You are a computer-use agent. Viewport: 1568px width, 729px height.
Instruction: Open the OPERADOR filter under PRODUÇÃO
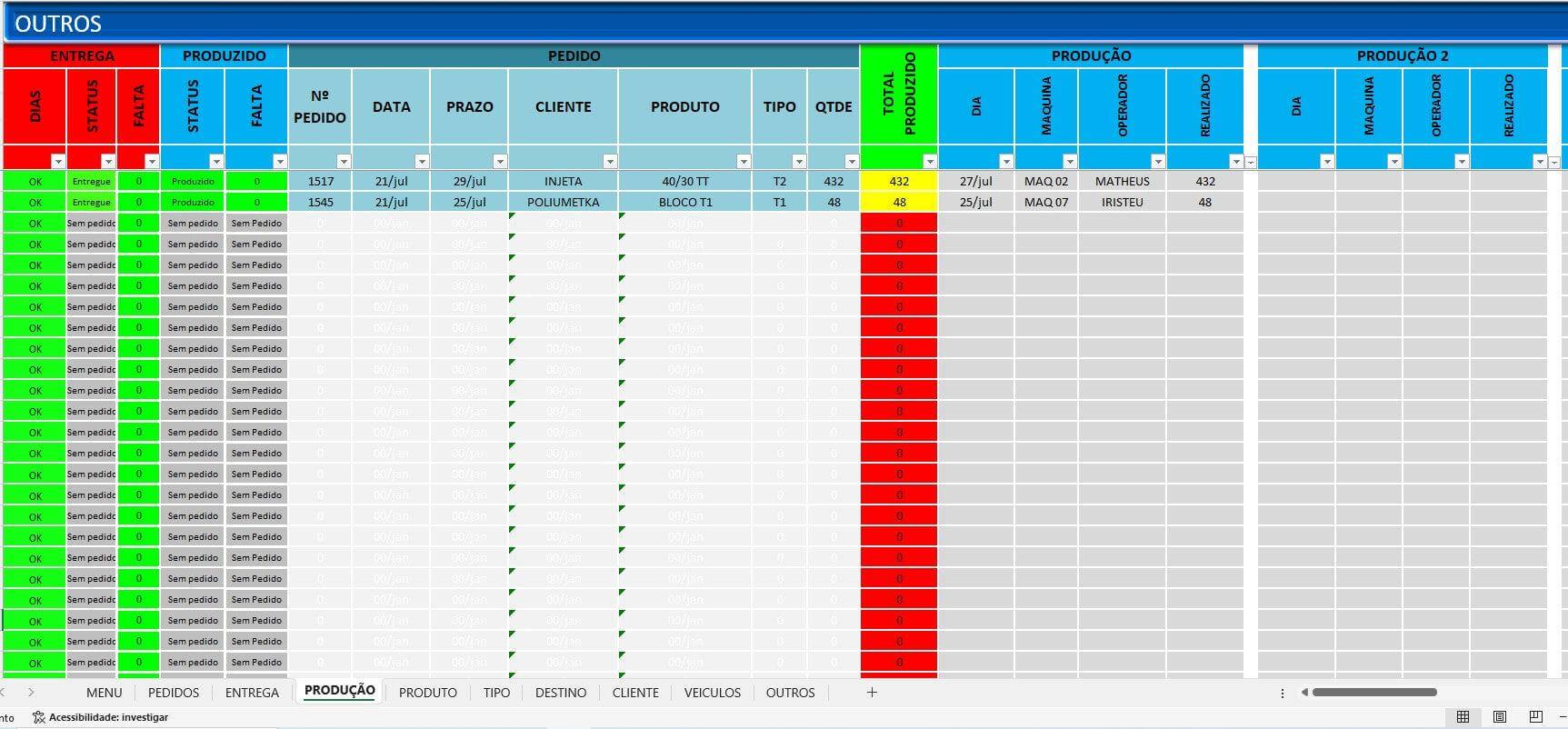point(1157,162)
